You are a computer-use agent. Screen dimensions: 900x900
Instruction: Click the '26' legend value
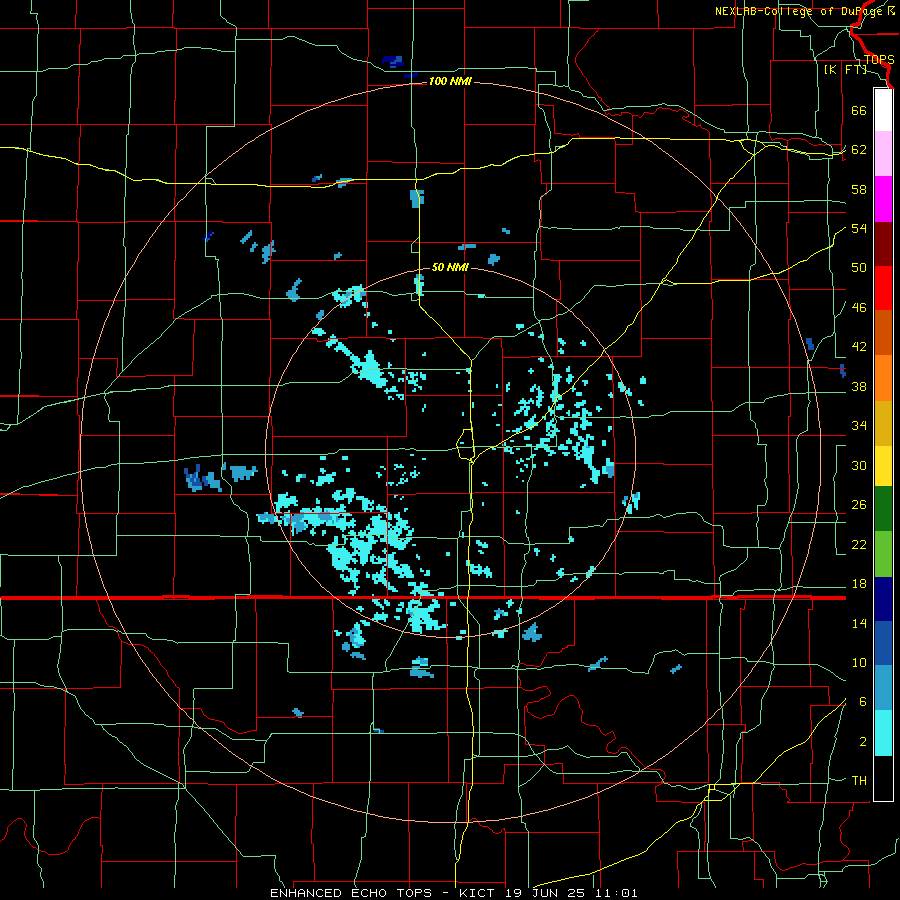click(x=859, y=505)
